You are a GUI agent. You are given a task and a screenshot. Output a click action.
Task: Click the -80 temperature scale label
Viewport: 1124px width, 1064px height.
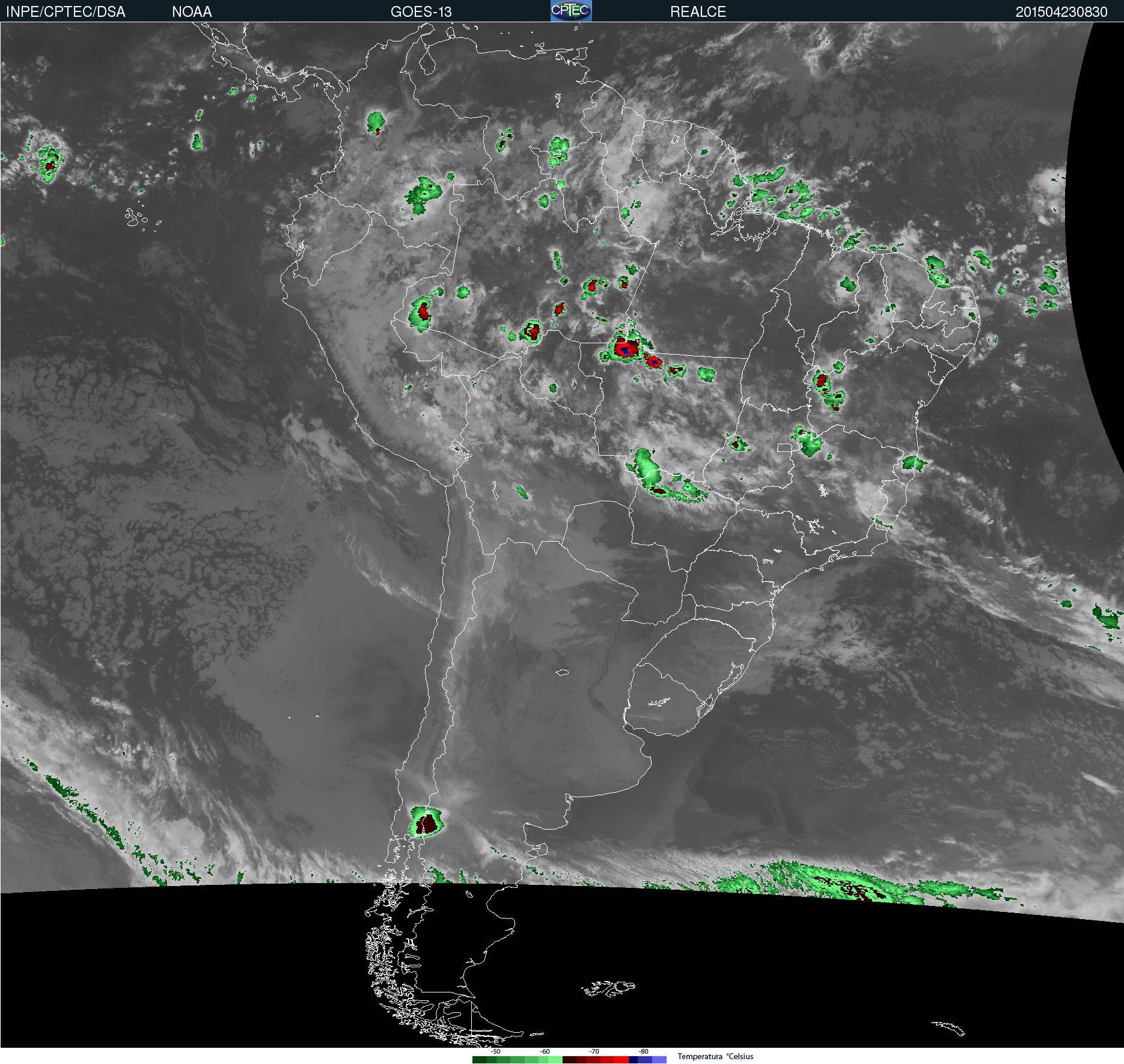tap(643, 1051)
